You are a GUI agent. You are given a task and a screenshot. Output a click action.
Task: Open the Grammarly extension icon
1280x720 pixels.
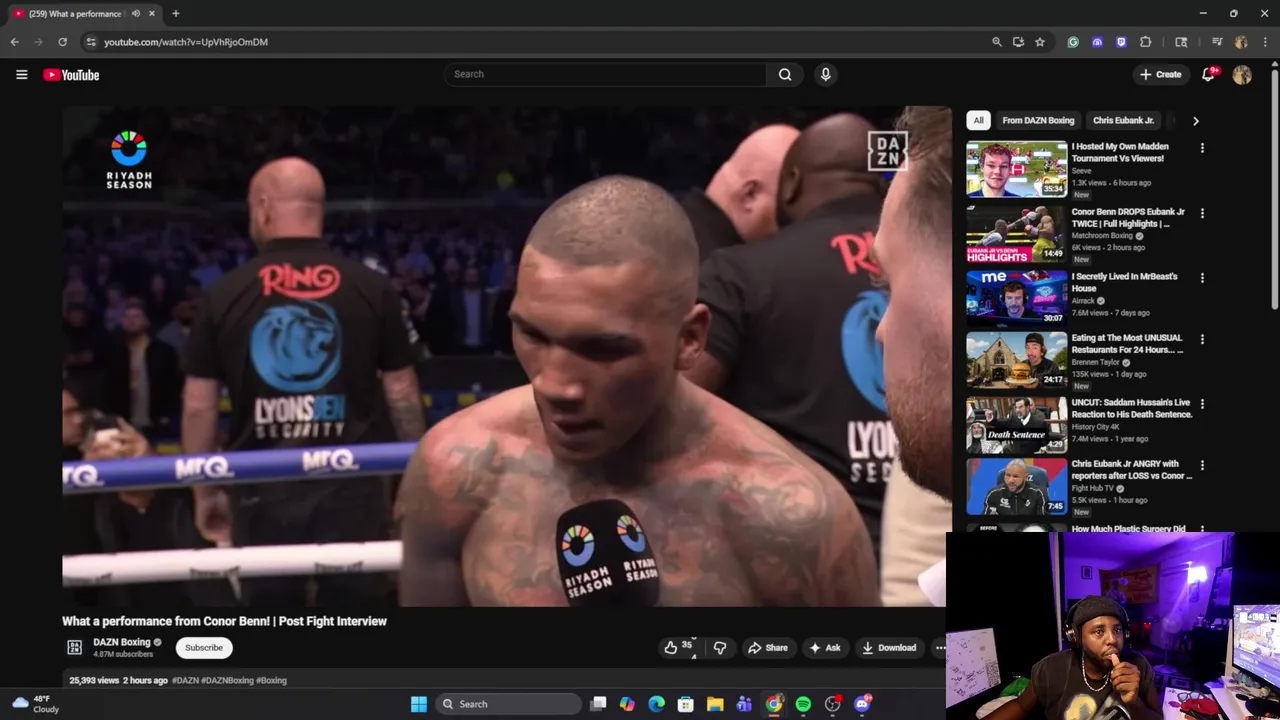(x=1073, y=42)
